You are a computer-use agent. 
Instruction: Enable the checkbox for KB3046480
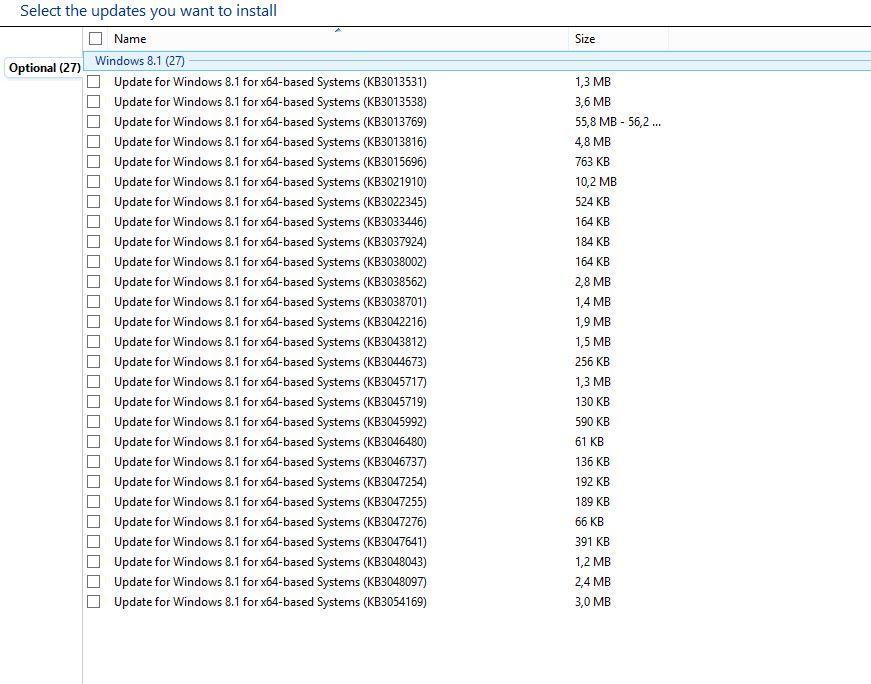tap(94, 442)
